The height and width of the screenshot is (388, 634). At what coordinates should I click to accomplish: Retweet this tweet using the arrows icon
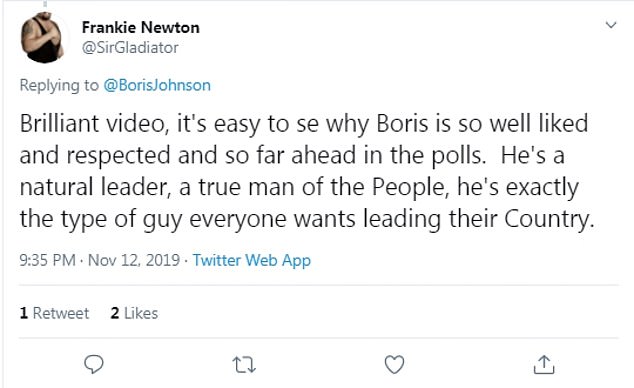click(x=244, y=365)
